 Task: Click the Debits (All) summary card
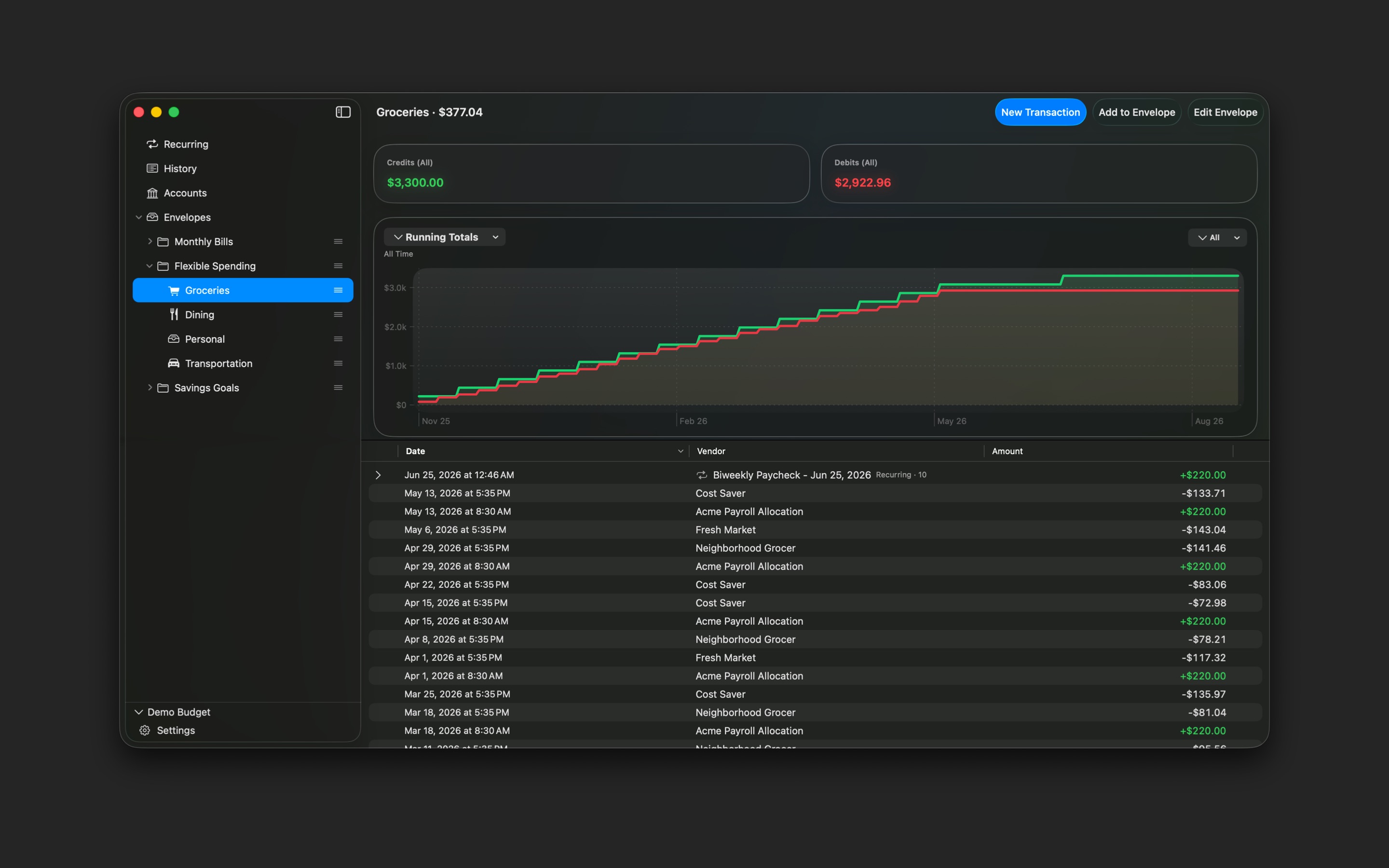point(1039,174)
